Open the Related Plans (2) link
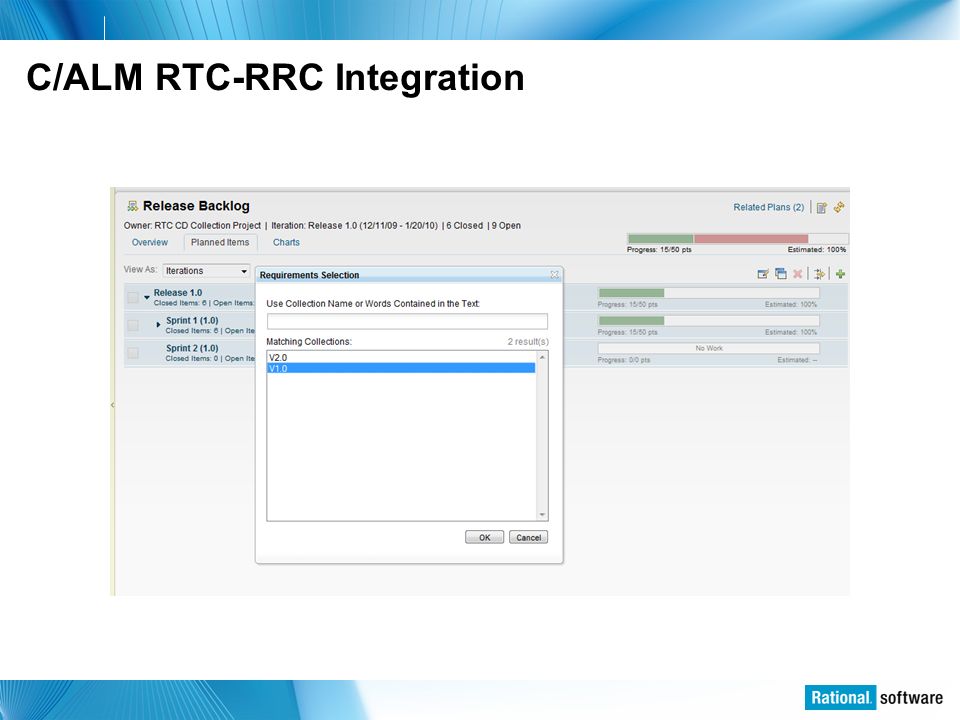960x720 pixels. click(768, 208)
